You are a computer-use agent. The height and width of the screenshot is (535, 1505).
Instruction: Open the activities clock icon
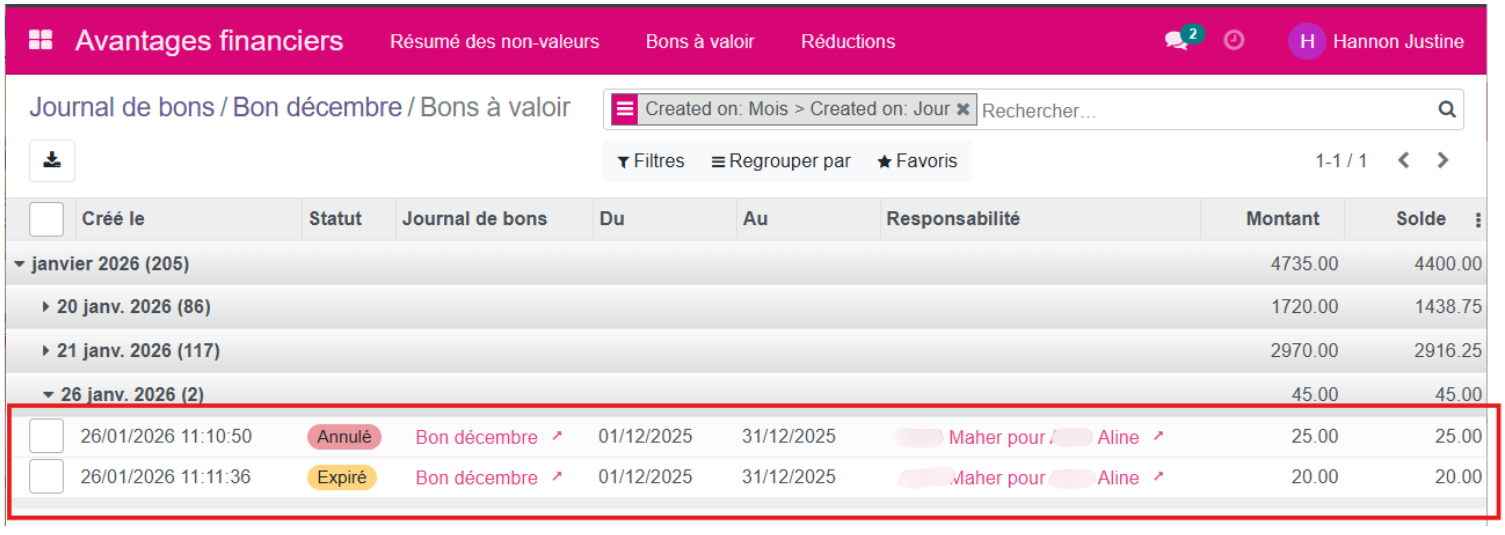point(1234,40)
